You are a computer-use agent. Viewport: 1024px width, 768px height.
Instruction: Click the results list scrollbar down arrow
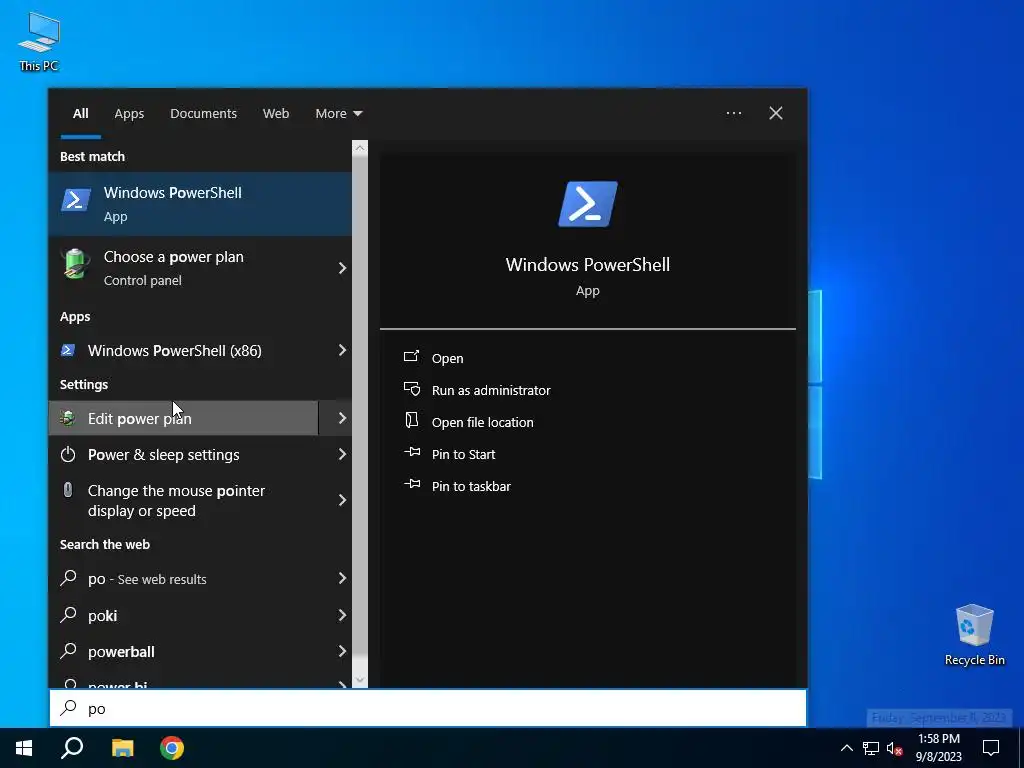click(x=360, y=680)
